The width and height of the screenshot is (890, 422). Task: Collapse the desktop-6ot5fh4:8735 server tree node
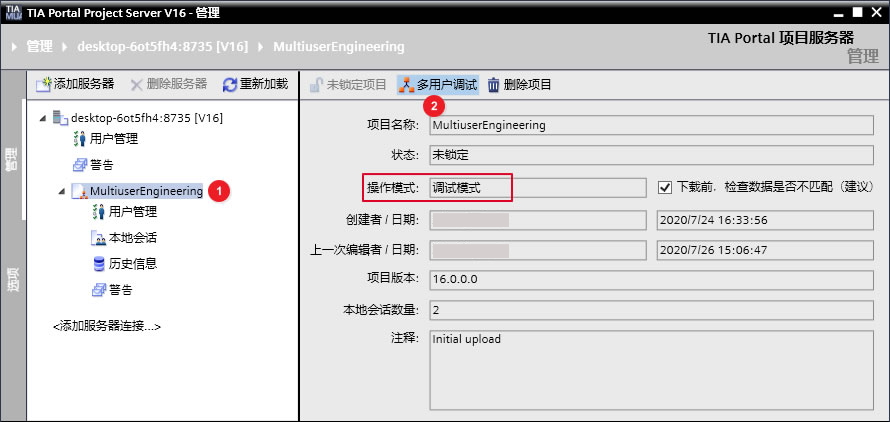tap(43, 118)
